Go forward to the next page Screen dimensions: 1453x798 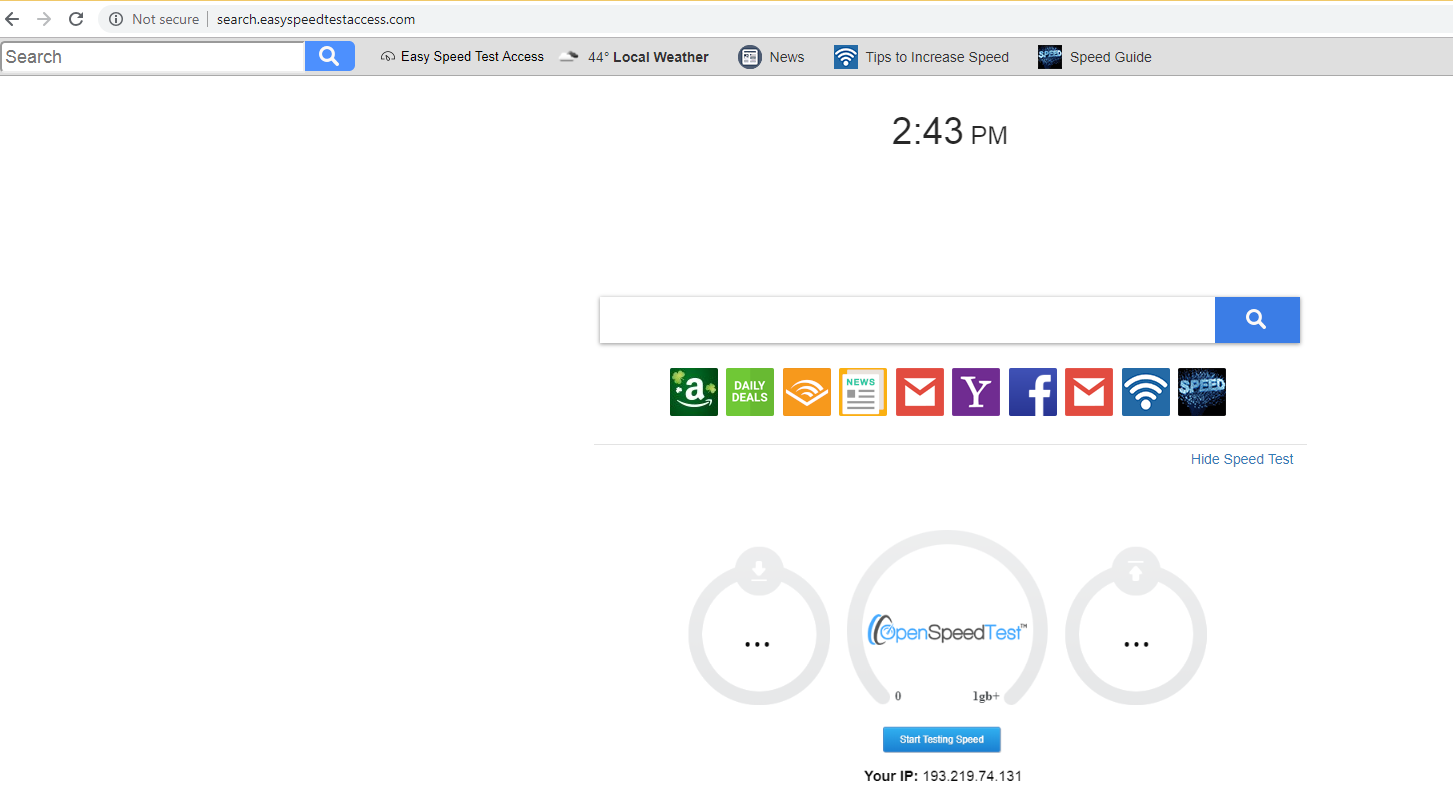(x=44, y=19)
